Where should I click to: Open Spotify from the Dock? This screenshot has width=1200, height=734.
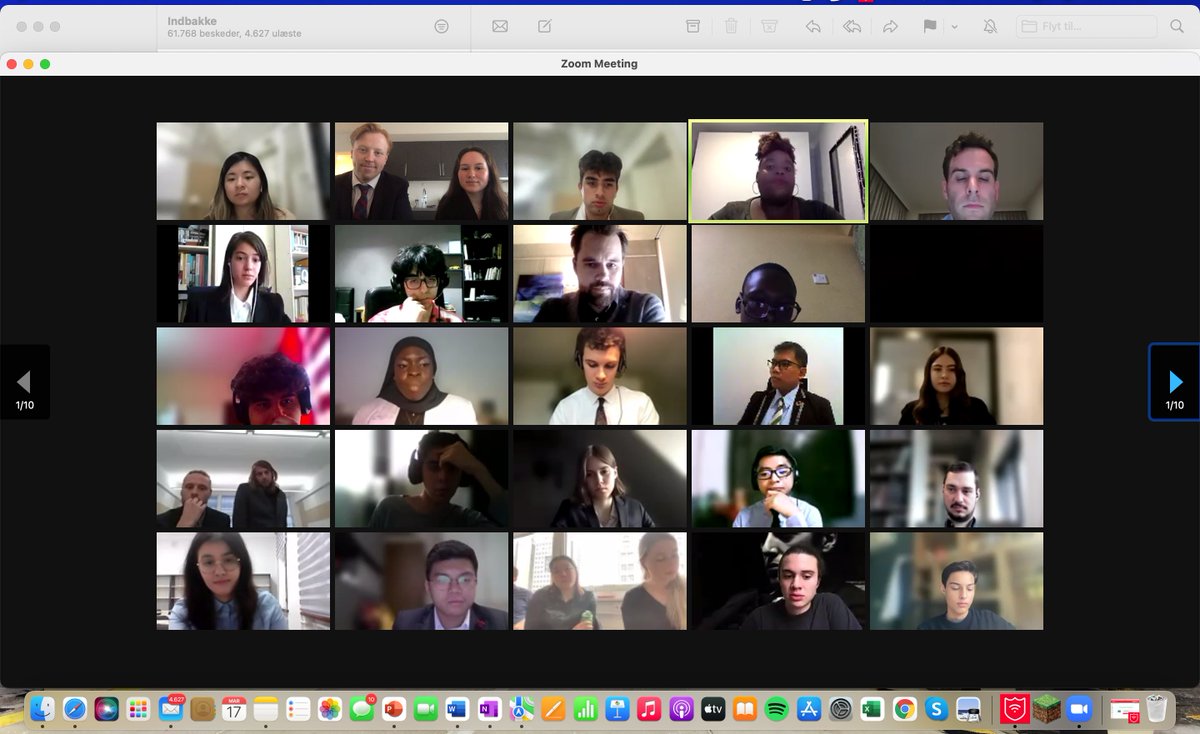coord(776,709)
